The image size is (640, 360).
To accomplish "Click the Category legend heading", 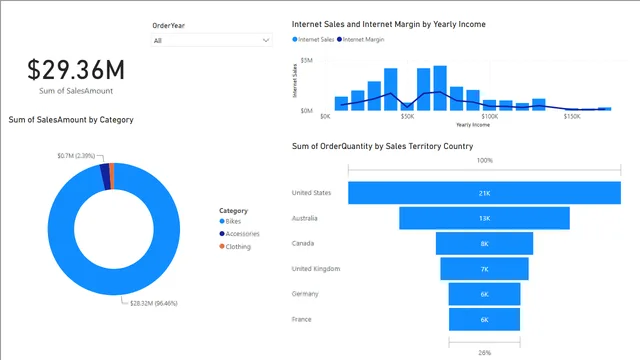I will tap(233, 211).
